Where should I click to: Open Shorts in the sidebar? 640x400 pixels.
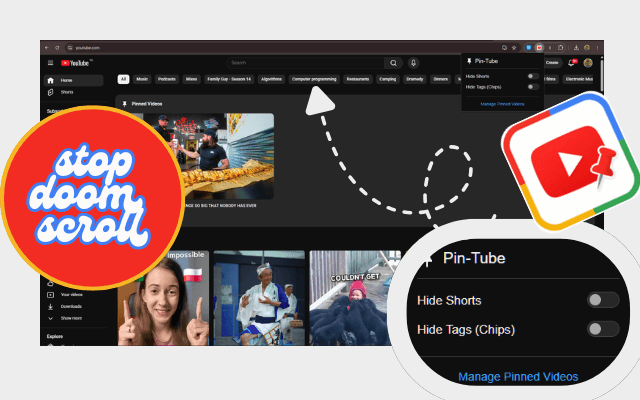click(73, 92)
